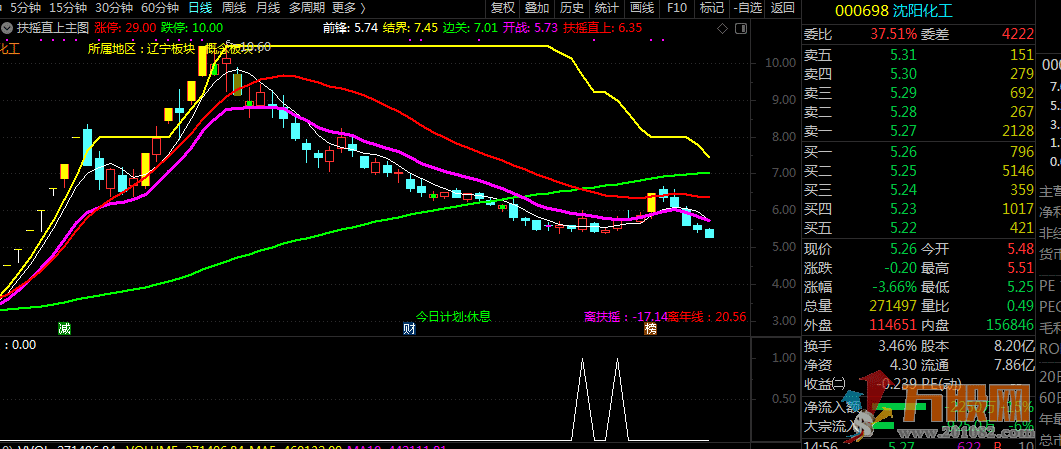Click the 复权 button

tap(503, 8)
